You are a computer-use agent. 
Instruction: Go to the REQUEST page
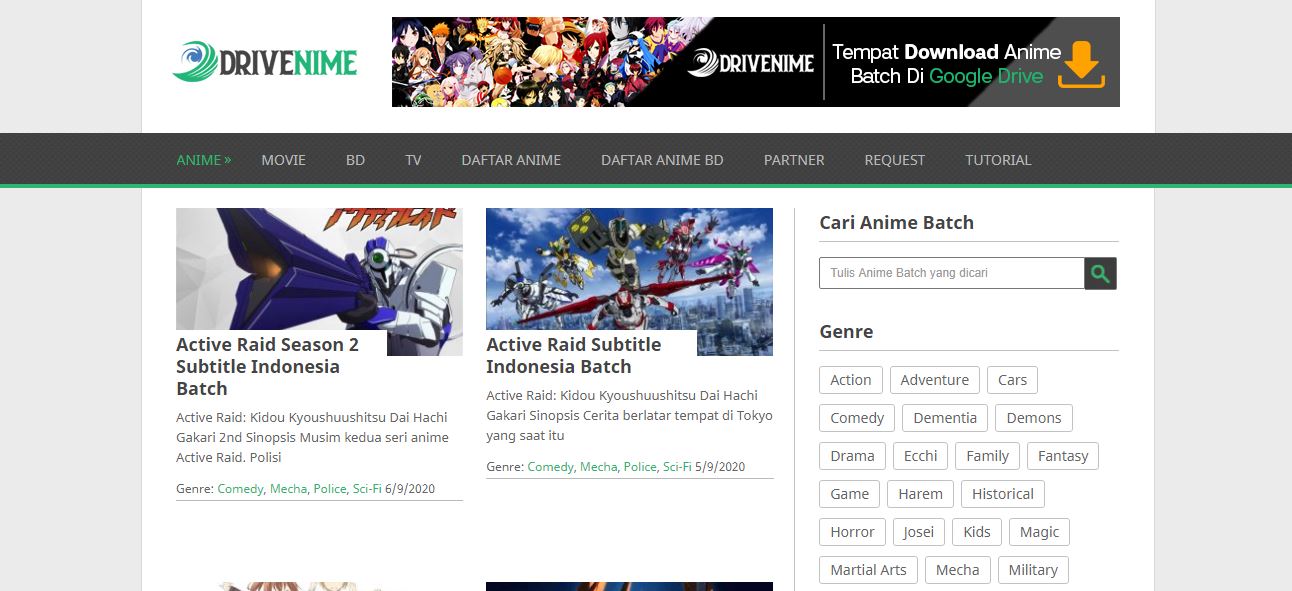tap(894, 160)
